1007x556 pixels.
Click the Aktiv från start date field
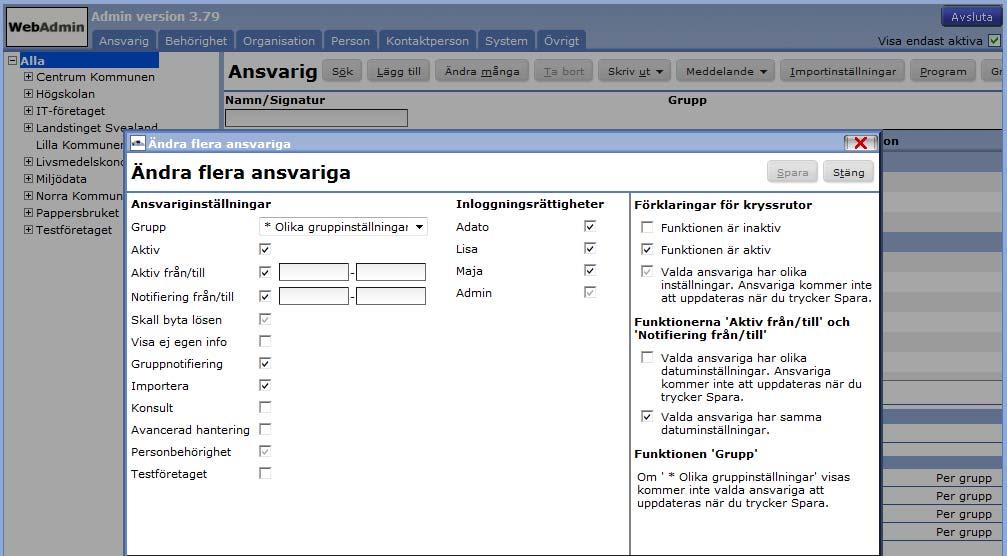314,272
